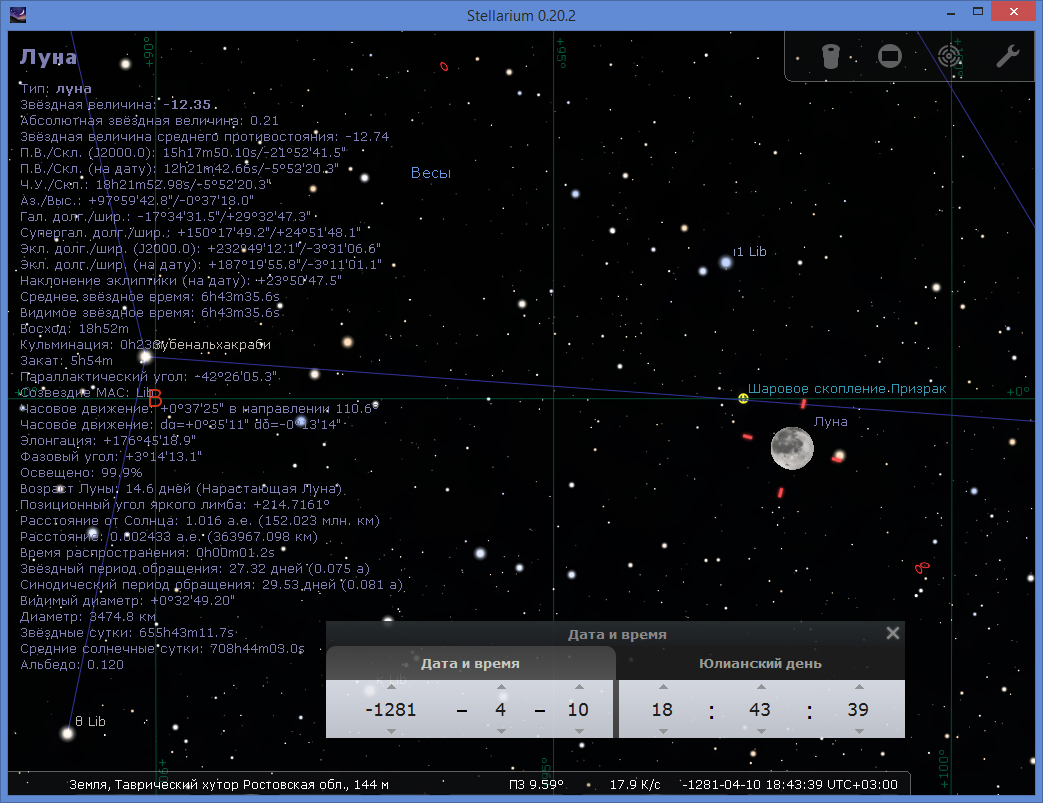Viewport: 1043px width, 803px height.
Task: Click the Закат: 5h54m line
Action: tap(67, 361)
